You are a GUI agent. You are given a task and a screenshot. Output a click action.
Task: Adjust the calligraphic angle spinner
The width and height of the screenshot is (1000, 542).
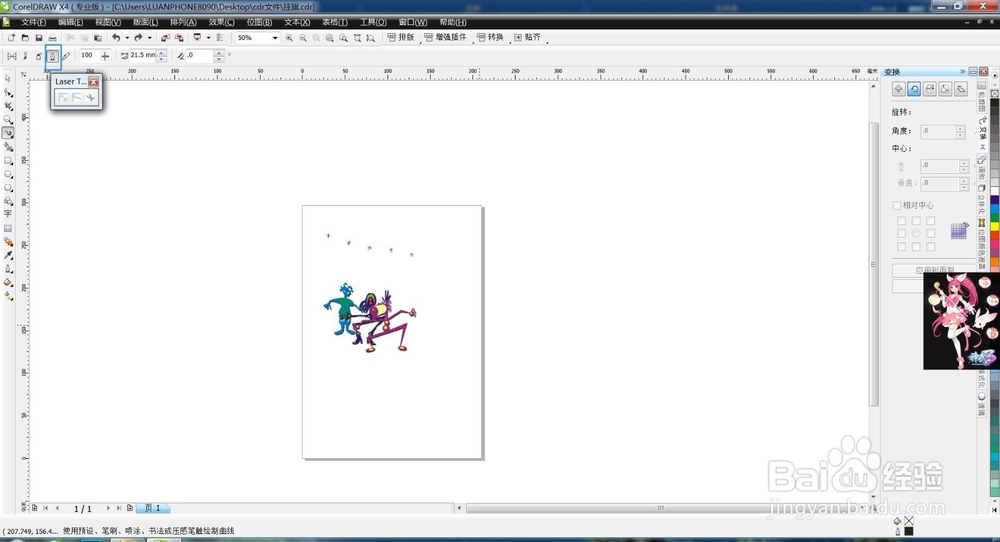coord(219,56)
